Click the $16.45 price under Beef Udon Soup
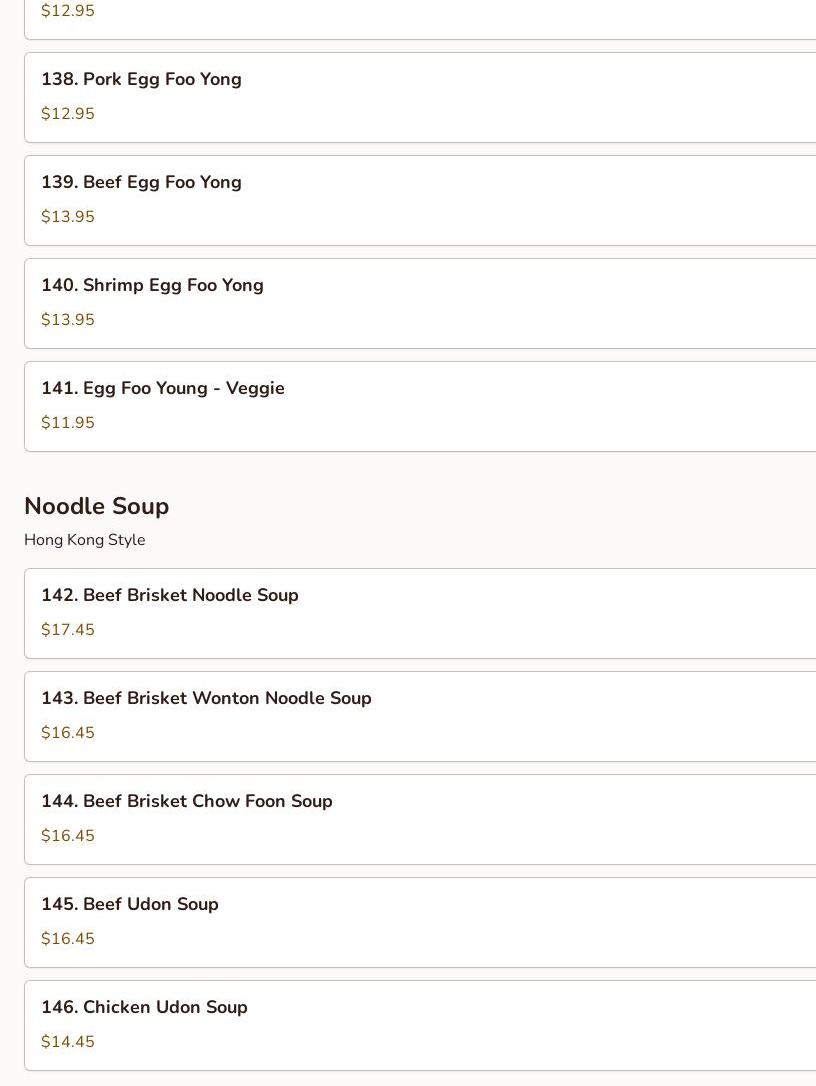Screen dimensions: 816x1086 pos(68,939)
